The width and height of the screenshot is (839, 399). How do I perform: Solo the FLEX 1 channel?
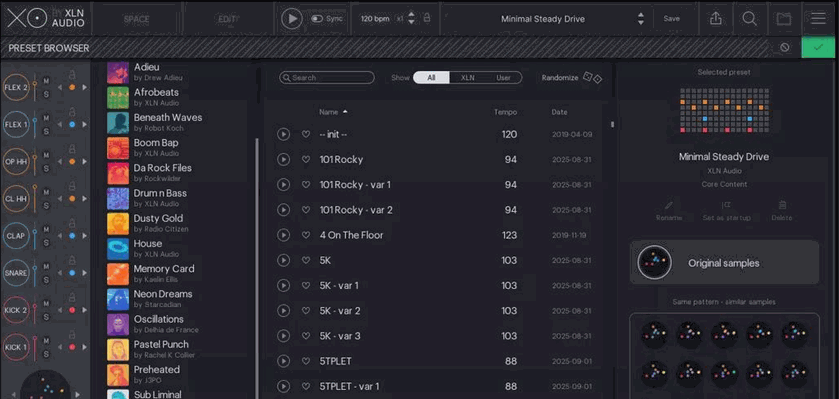[x=46, y=131]
